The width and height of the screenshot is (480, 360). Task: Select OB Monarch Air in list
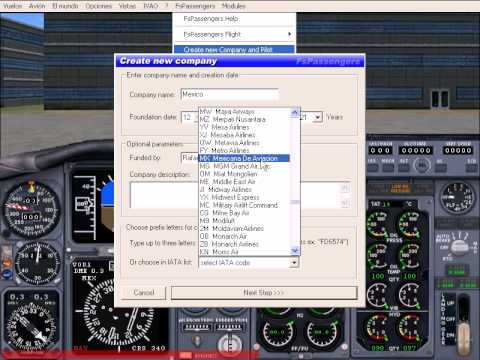(245, 236)
